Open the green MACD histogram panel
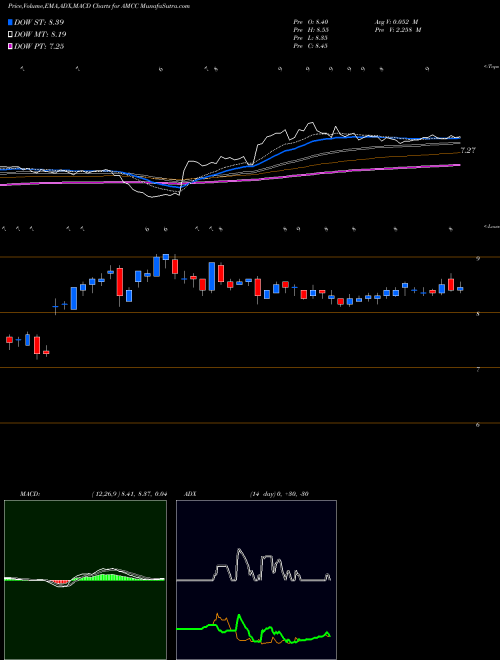500x660 pixels. (85, 580)
